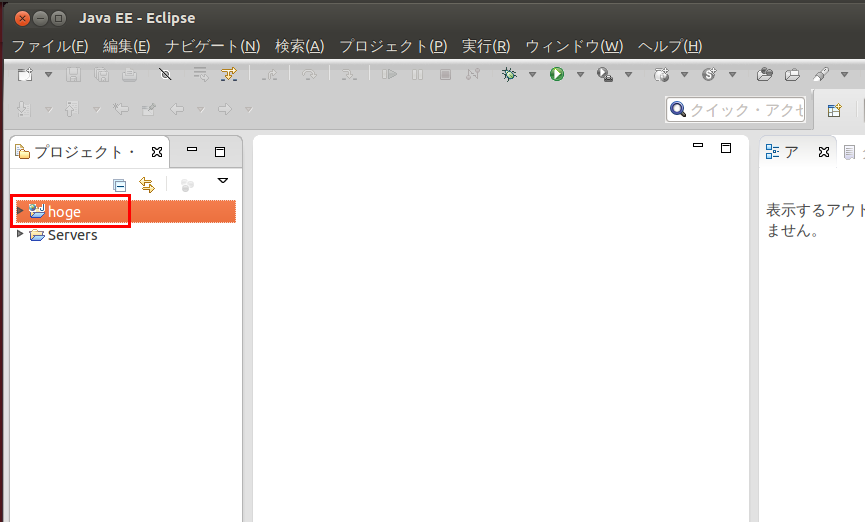The image size is (865, 522).
Task: Toggle Skip All Breakpoints icon
Action: pos(165,74)
